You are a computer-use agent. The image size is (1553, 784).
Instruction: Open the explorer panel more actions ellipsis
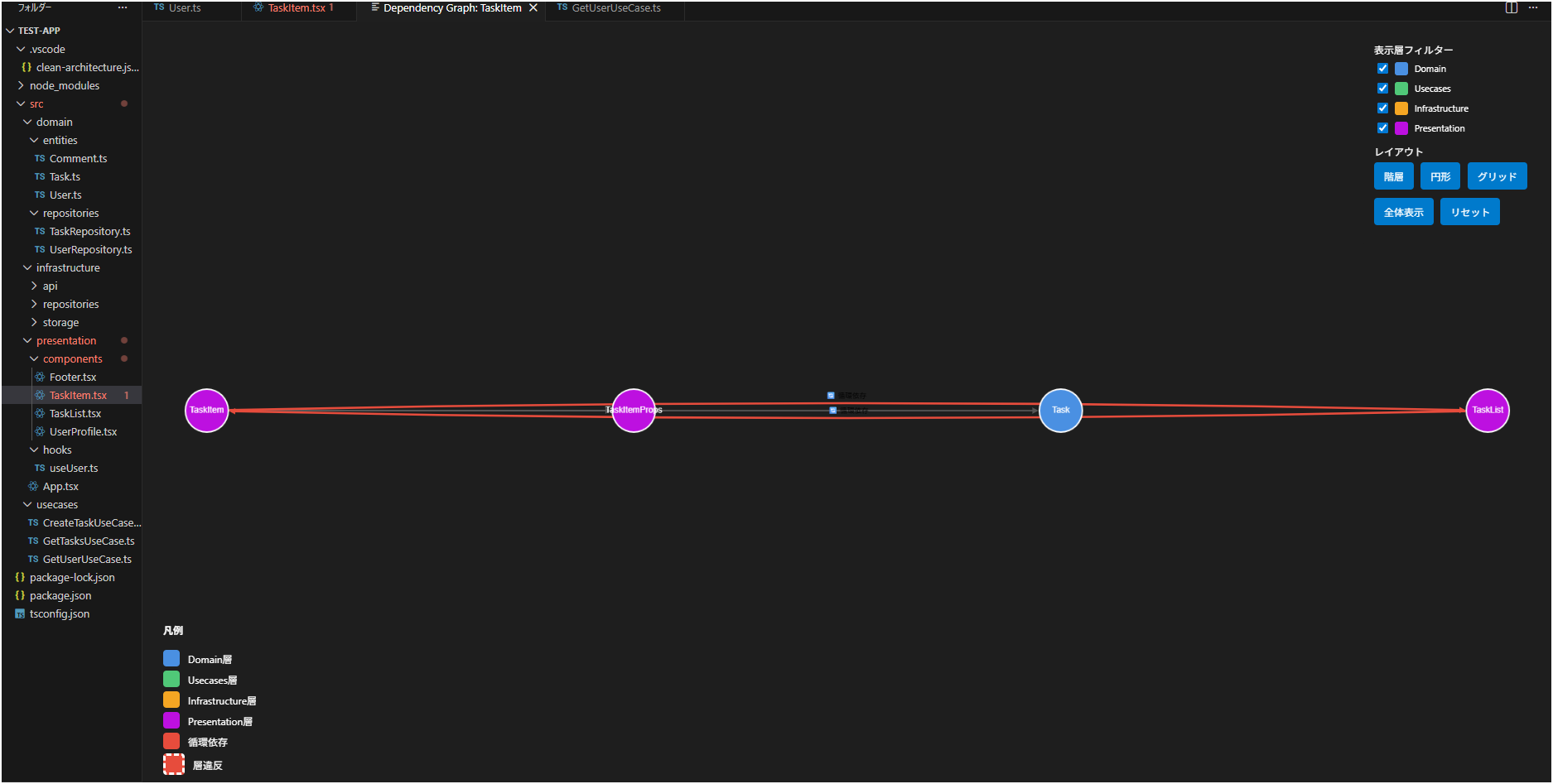[x=123, y=7]
